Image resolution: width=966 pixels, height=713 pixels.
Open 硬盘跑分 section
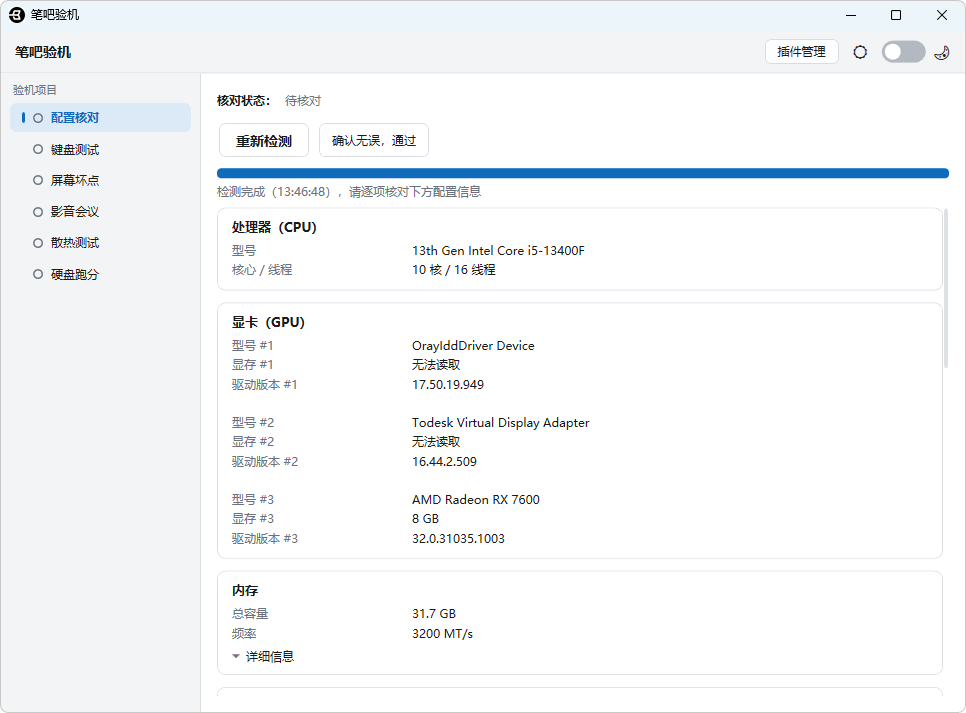click(100, 274)
